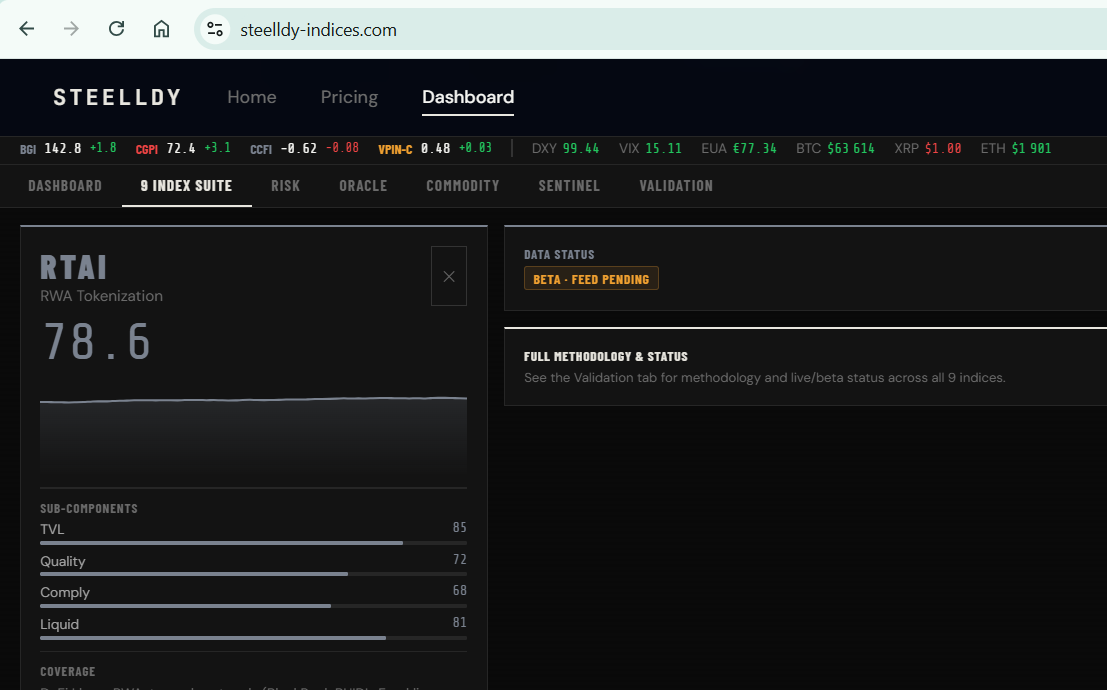Click the DATA STATUS heading
The width and height of the screenshot is (1107, 690).
[559, 254]
